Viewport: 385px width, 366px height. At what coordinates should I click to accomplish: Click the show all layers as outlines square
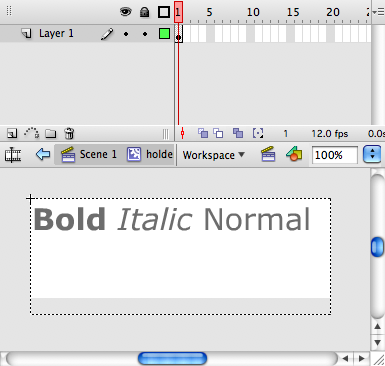164,12
